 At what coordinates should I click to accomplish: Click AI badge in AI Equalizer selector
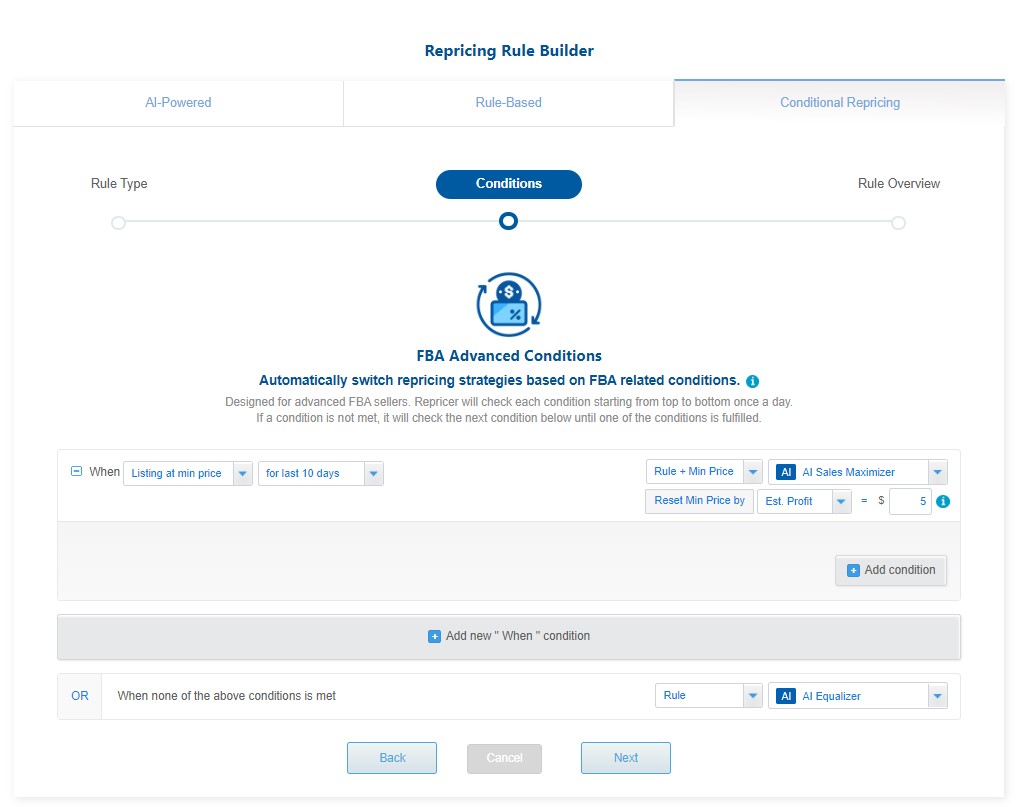pos(786,696)
